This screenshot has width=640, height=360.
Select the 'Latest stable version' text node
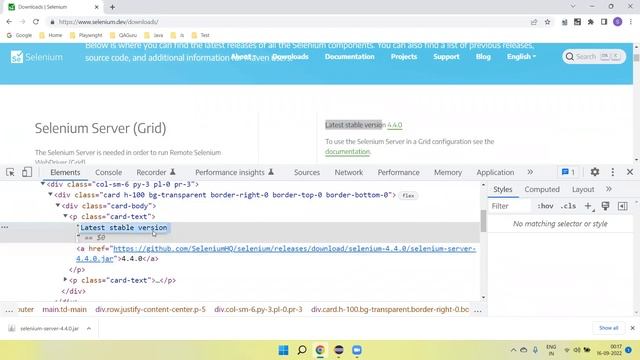124,228
